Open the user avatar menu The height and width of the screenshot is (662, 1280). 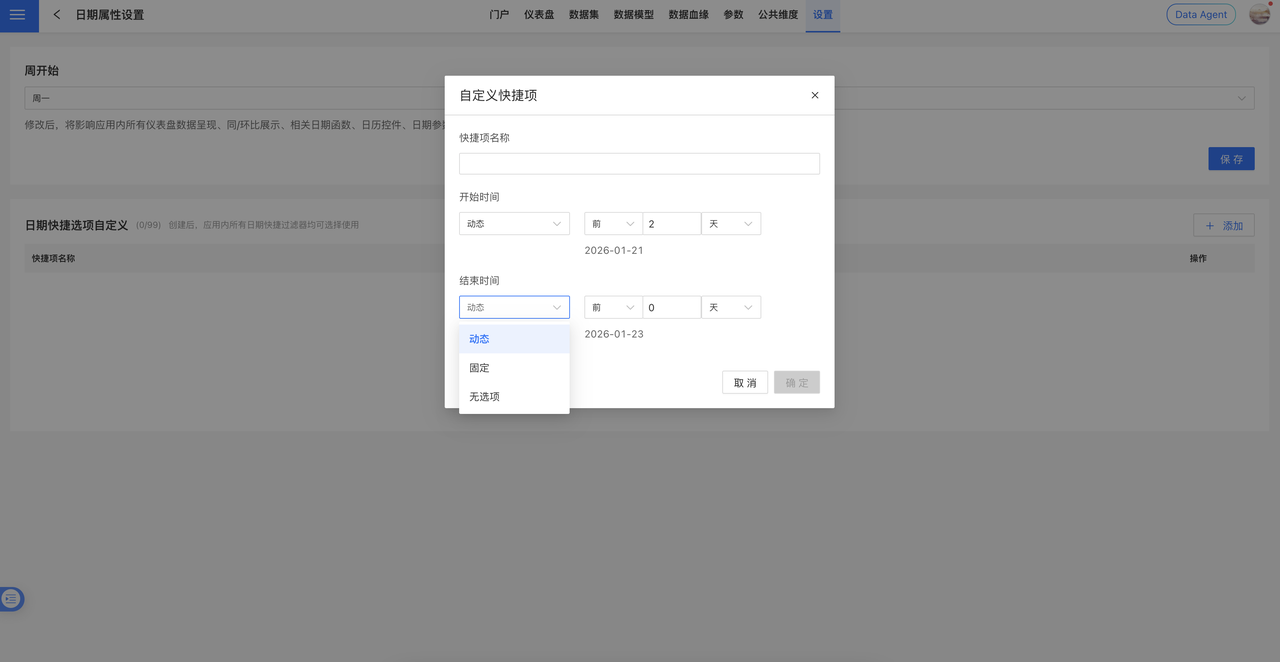tap(1259, 15)
